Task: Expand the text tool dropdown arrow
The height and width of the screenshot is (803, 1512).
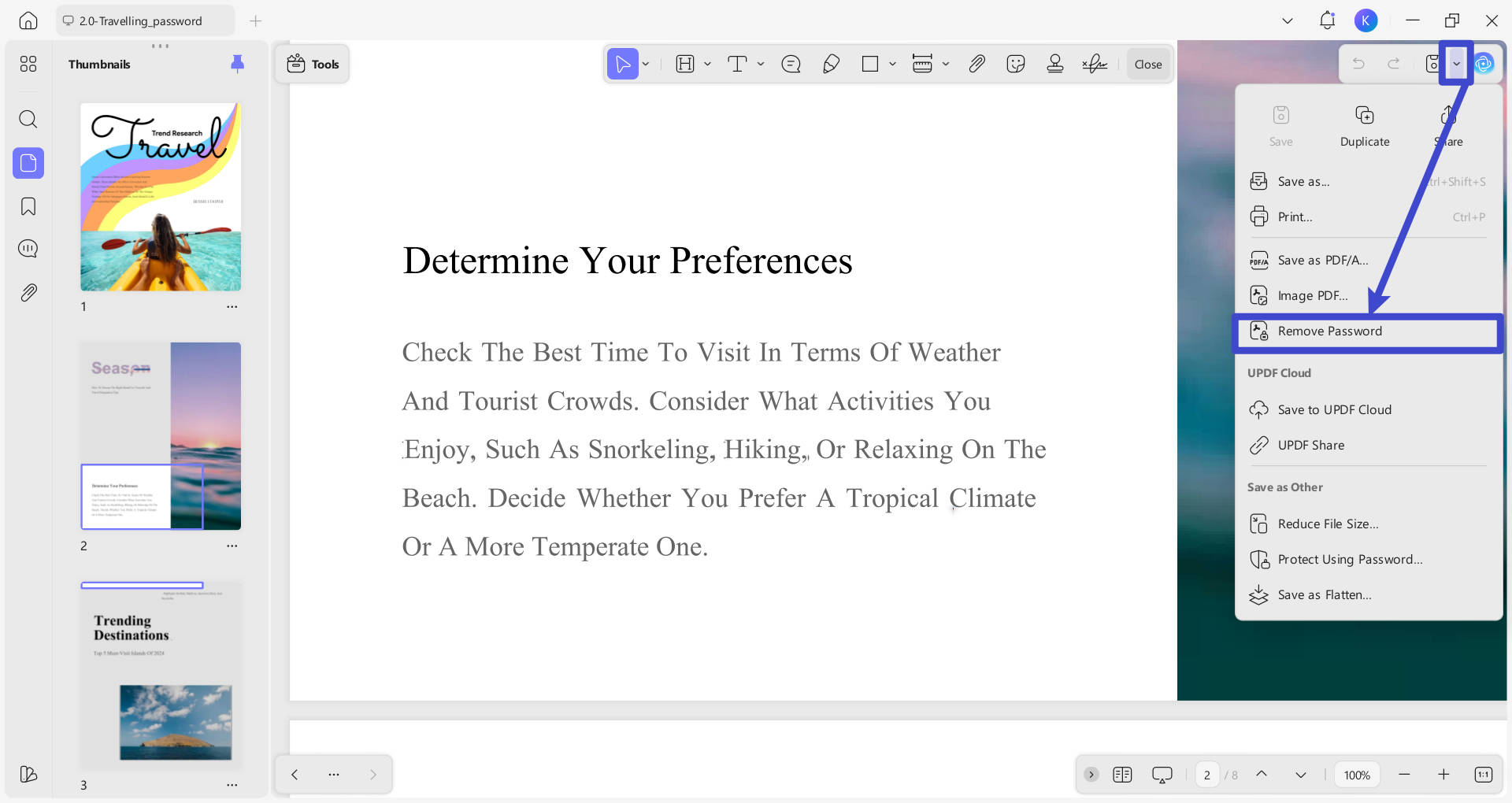Action: pyautogui.click(x=761, y=64)
